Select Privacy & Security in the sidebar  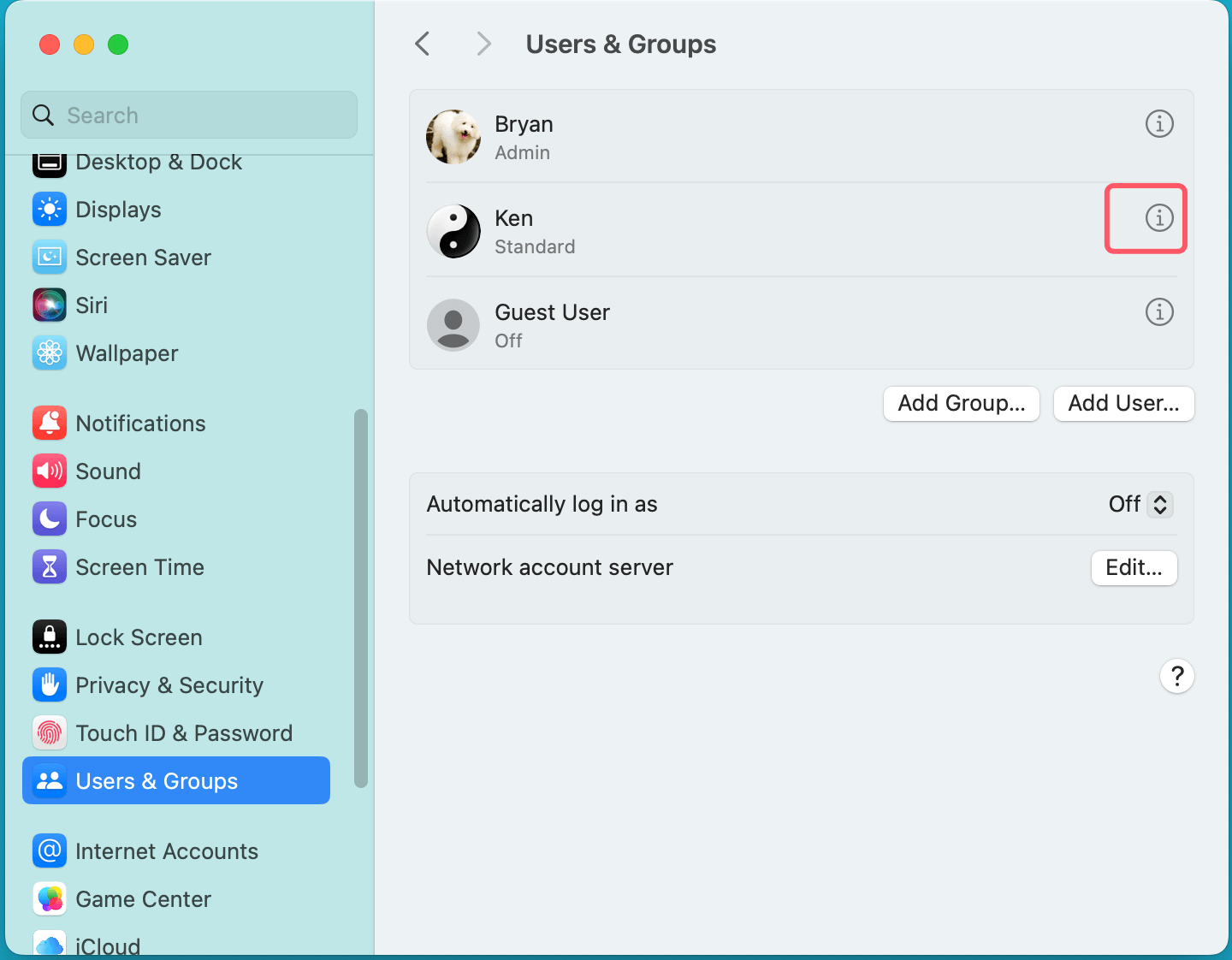49,684
